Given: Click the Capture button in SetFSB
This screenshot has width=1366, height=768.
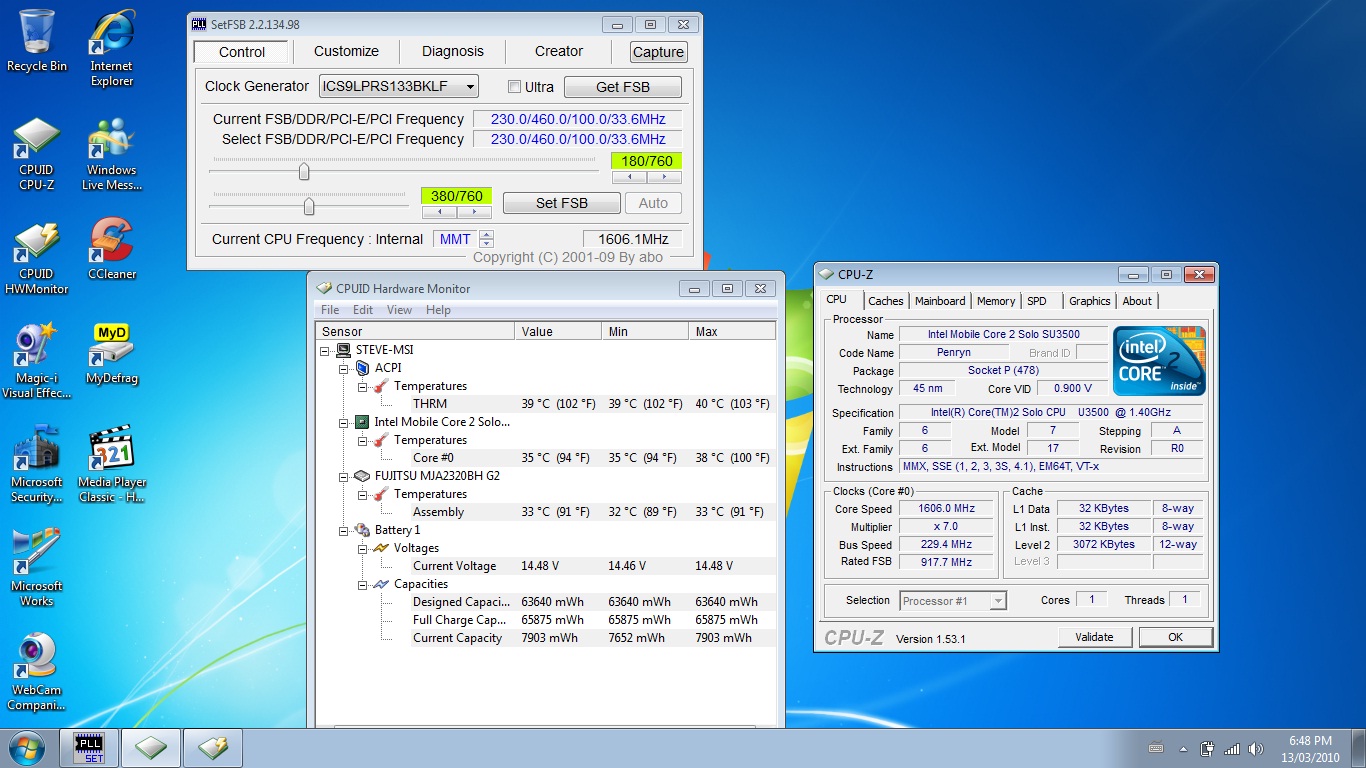Looking at the screenshot, I should pyautogui.click(x=659, y=52).
